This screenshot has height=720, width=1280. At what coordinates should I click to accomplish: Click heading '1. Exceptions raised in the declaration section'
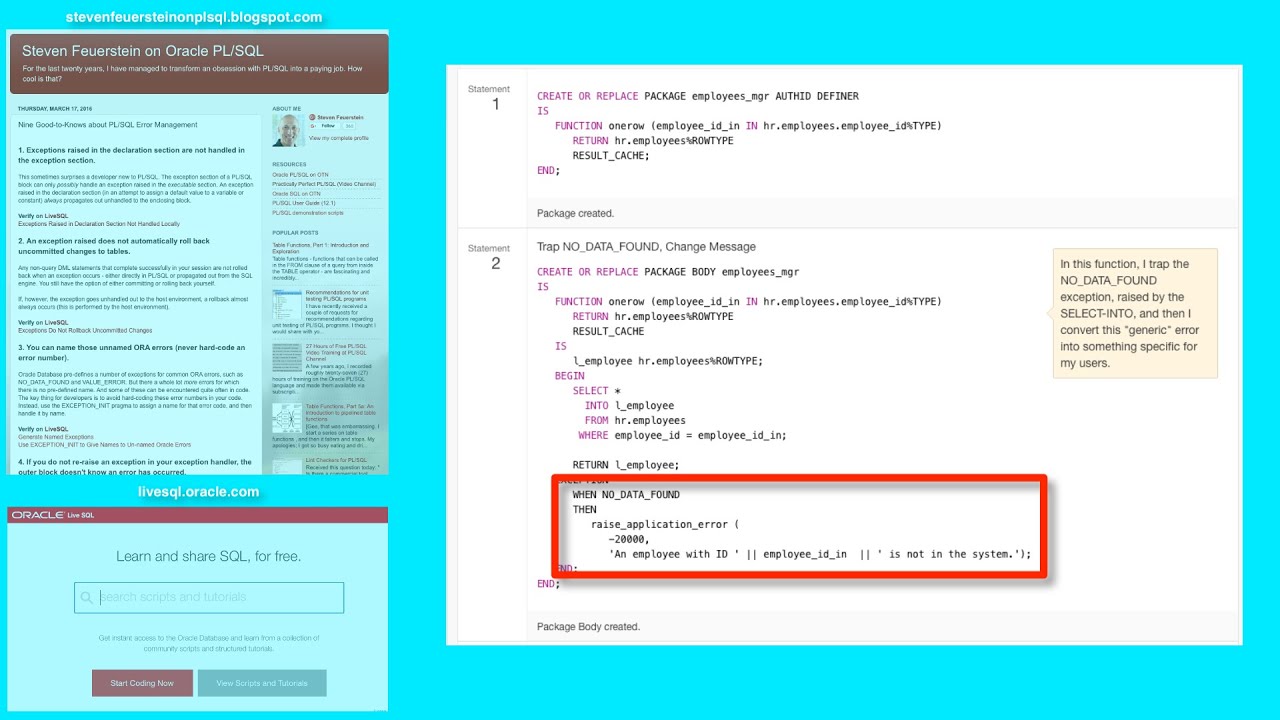(x=131, y=155)
